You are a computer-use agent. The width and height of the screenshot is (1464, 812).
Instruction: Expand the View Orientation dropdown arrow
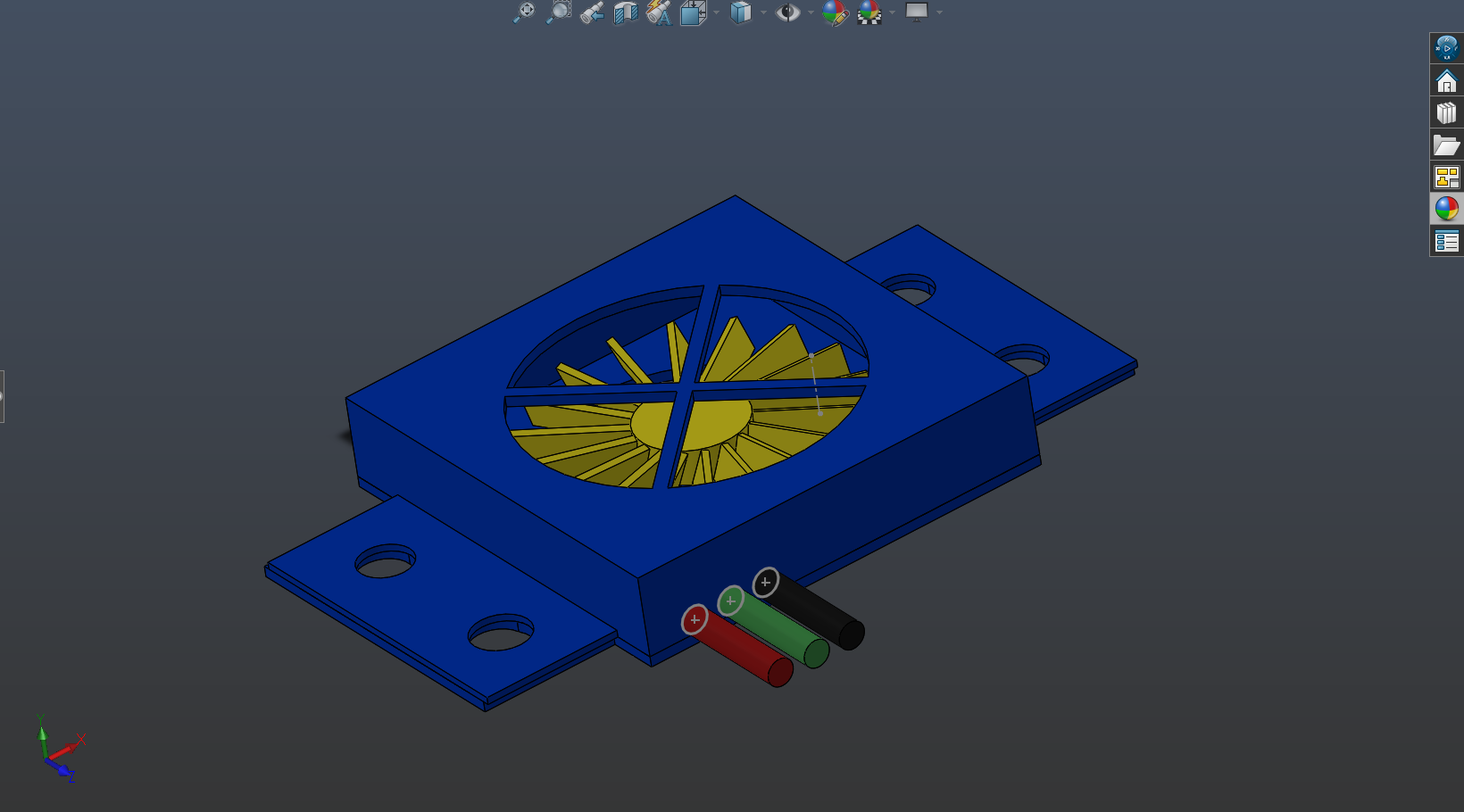click(715, 12)
